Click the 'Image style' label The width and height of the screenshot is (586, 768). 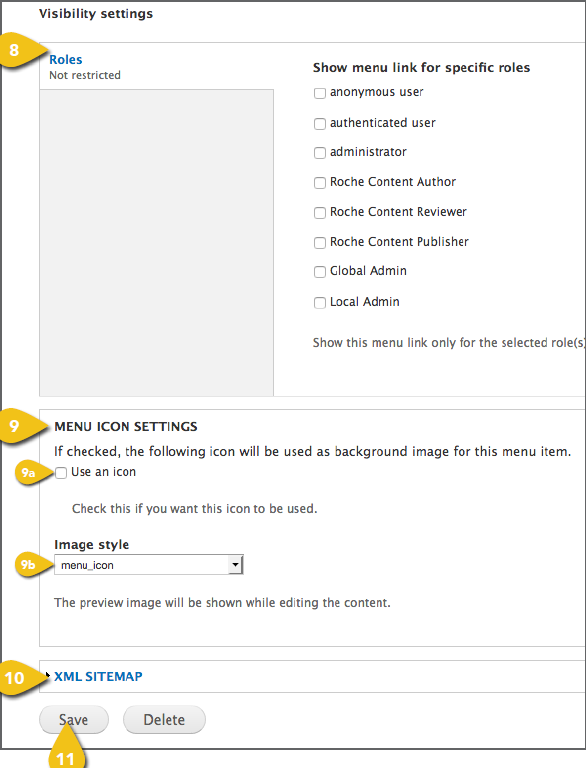click(x=92, y=545)
